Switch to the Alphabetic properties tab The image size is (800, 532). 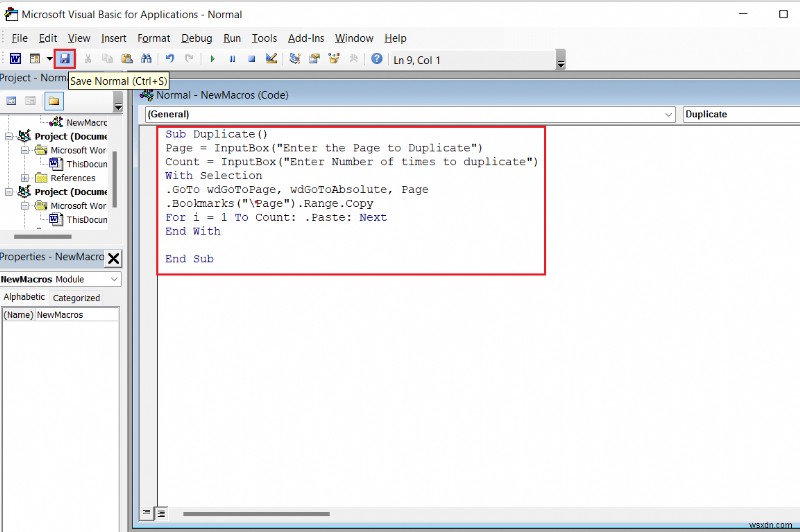pos(24,297)
